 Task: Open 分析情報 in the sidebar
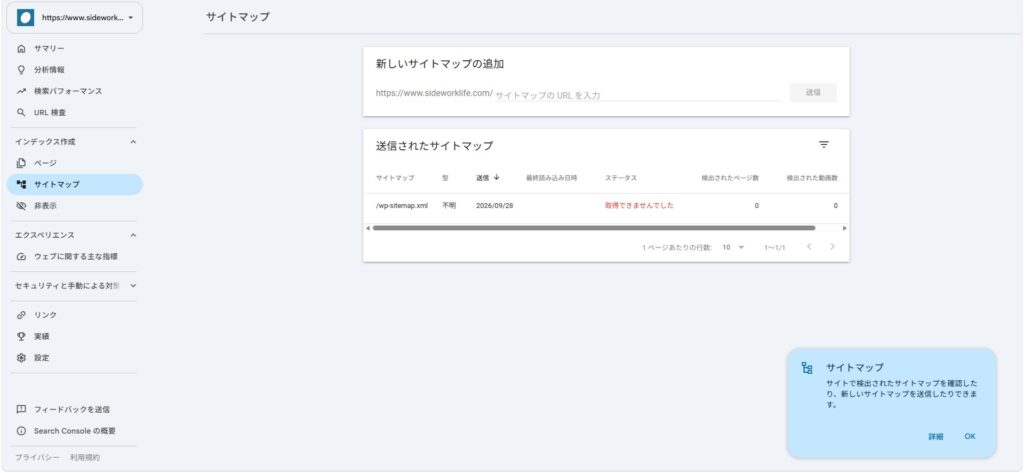pyautogui.click(x=74, y=70)
